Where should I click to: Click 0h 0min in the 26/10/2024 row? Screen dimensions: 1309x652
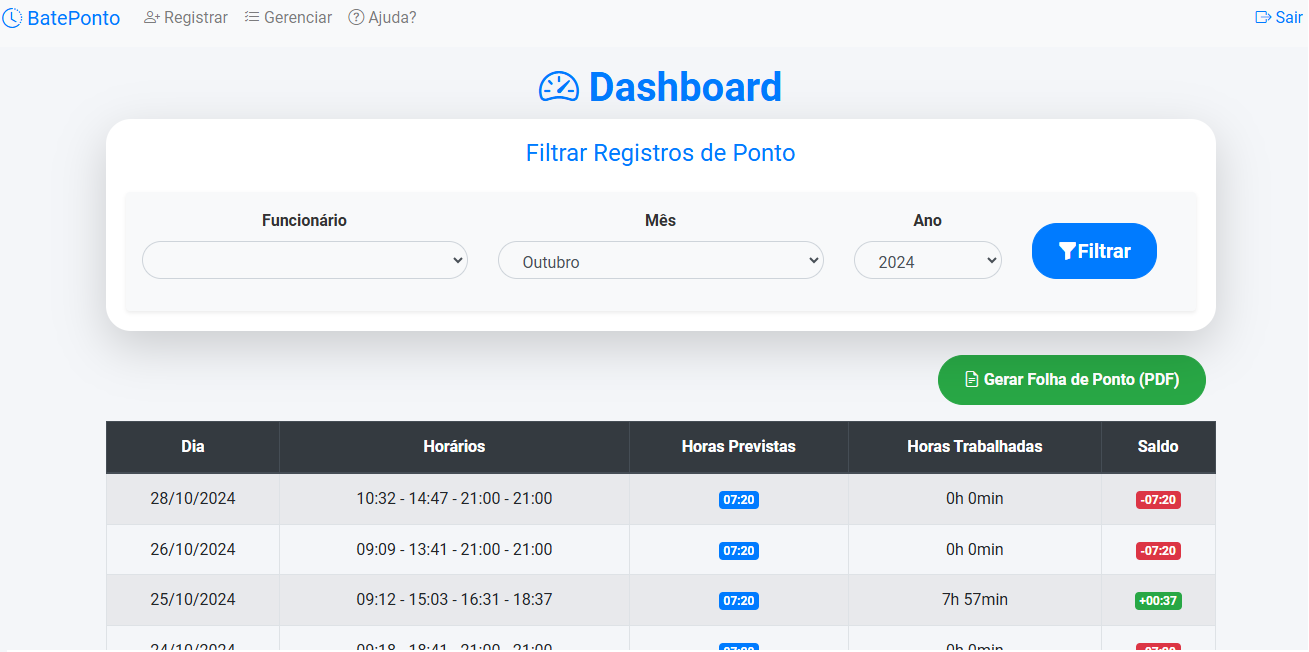975,550
